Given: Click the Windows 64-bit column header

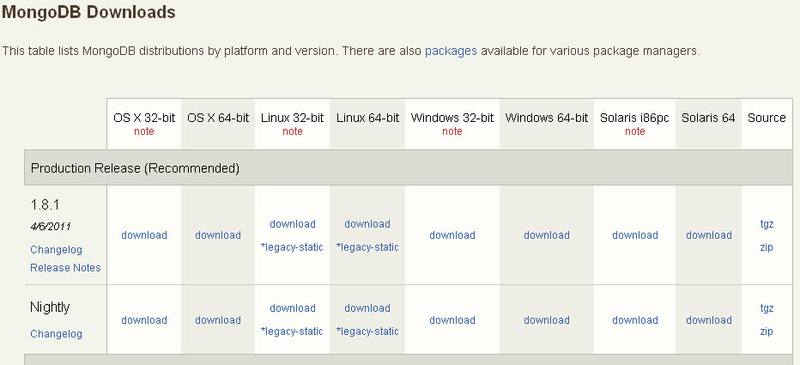Looking at the screenshot, I should click(x=546, y=118).
